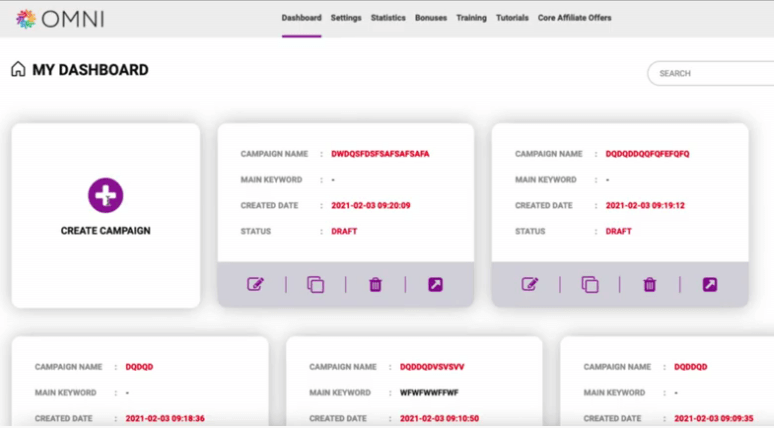Open the Tutorials tab

point(512,18)
